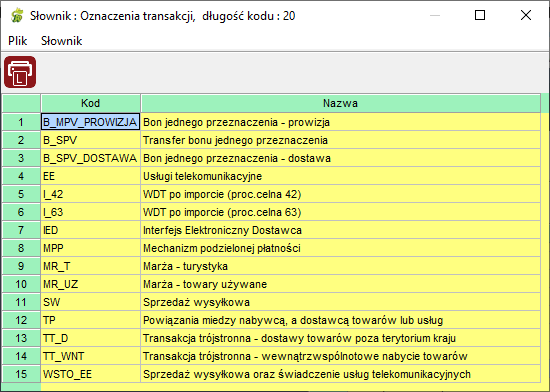Select the SW code cell
550x392 pixels.
click(x=90, y=302)
